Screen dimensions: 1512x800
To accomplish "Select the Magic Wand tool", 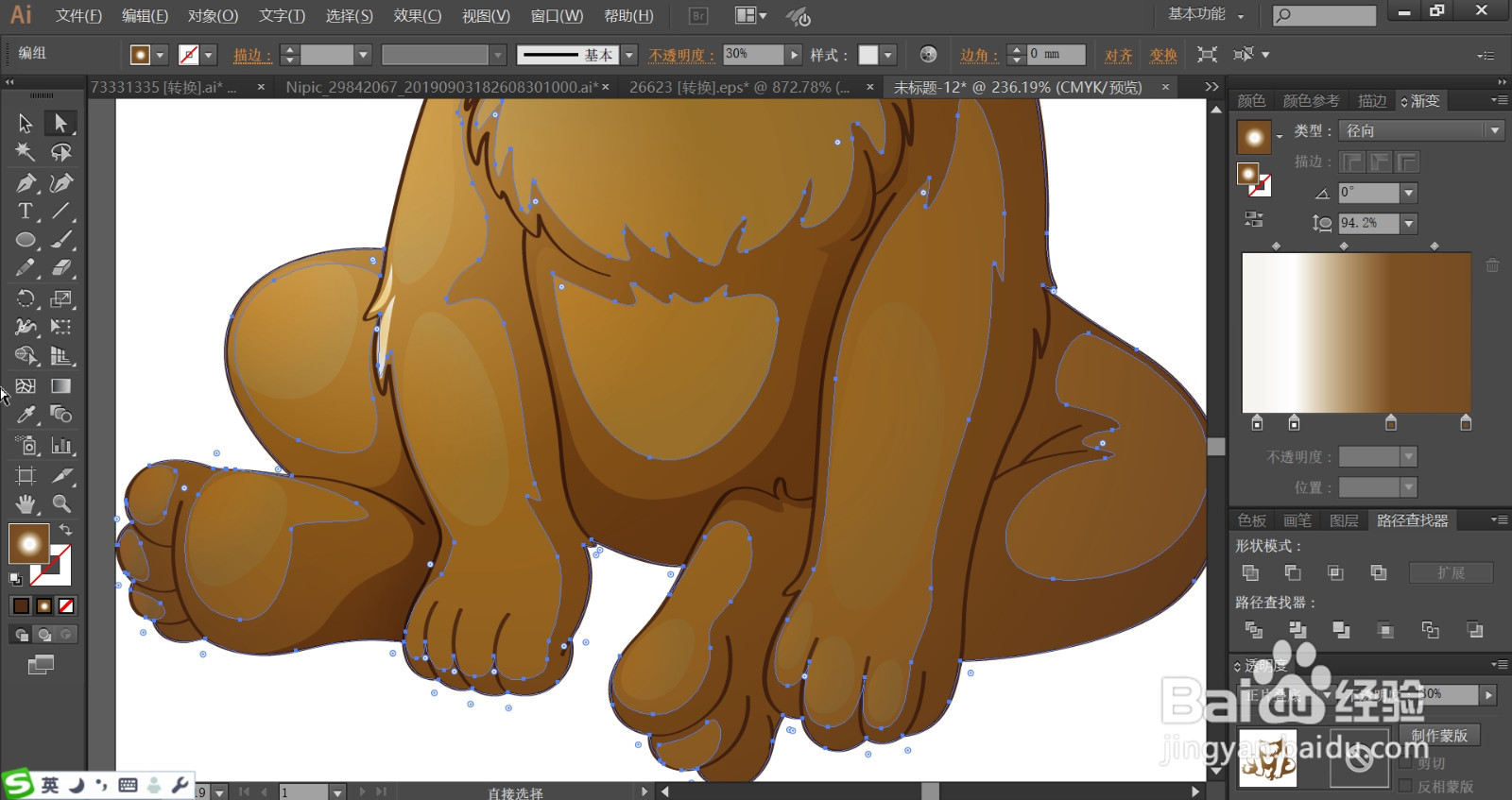I will (26, 152).
